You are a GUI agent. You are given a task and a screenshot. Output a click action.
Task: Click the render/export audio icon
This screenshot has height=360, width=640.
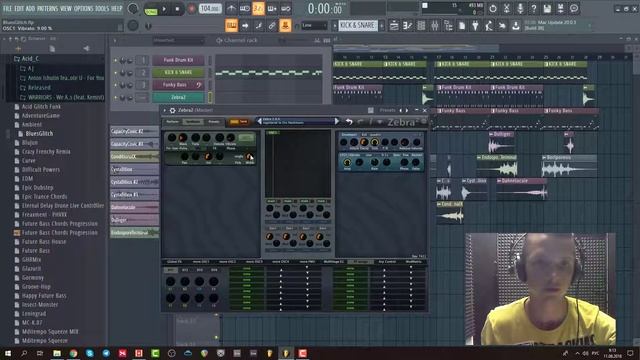coord(561,9)
